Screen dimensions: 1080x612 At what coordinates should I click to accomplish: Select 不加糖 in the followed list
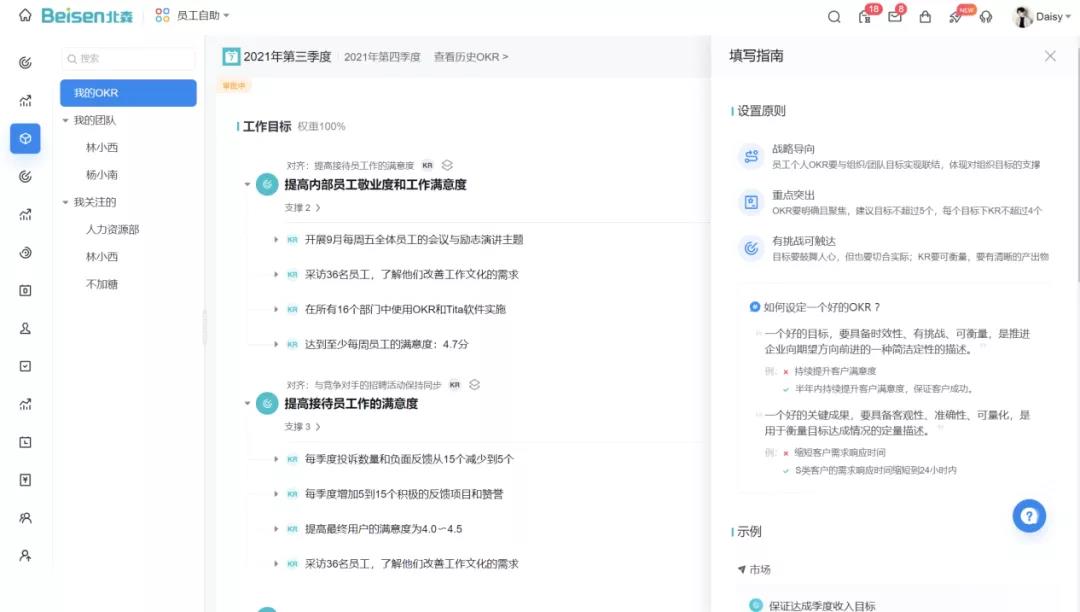102,284
